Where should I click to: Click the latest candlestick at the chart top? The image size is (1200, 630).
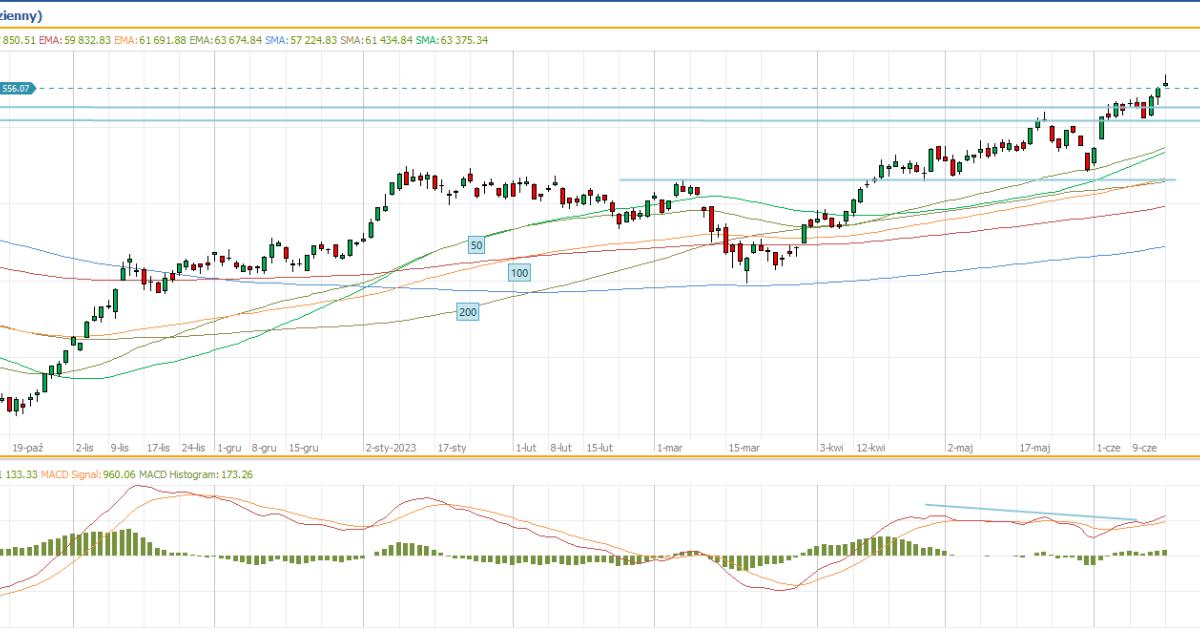(x=1166, y=80)
